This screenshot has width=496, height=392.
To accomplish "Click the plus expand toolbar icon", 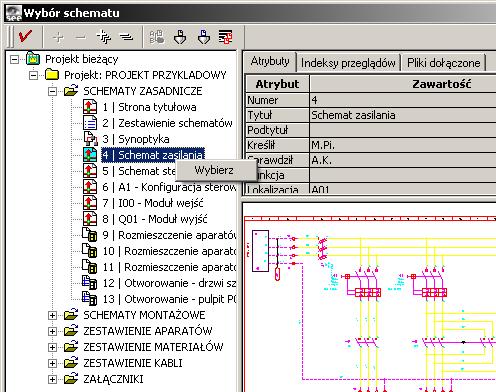I will 58,37.
